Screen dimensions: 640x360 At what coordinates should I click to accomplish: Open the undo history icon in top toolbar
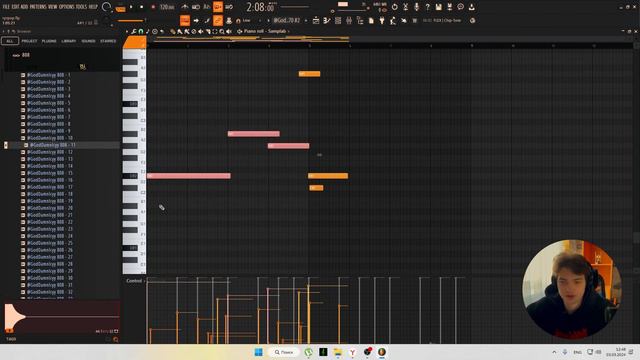(394, 7)
